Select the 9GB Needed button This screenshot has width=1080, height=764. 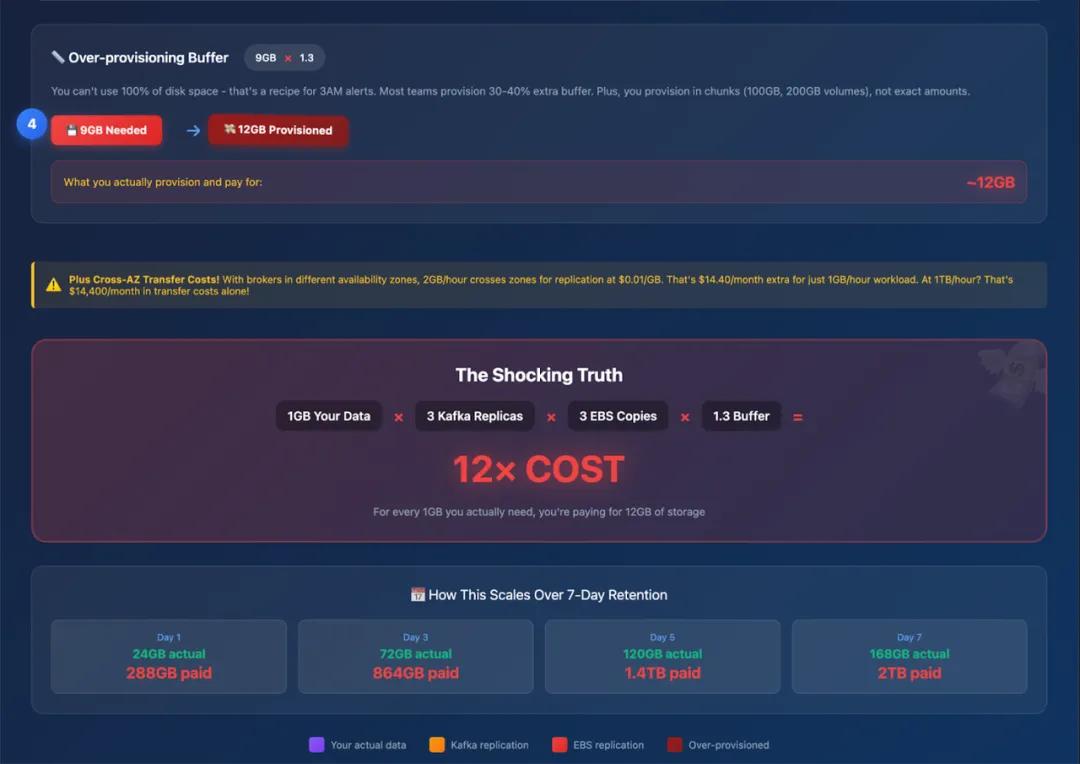(107, 130)
